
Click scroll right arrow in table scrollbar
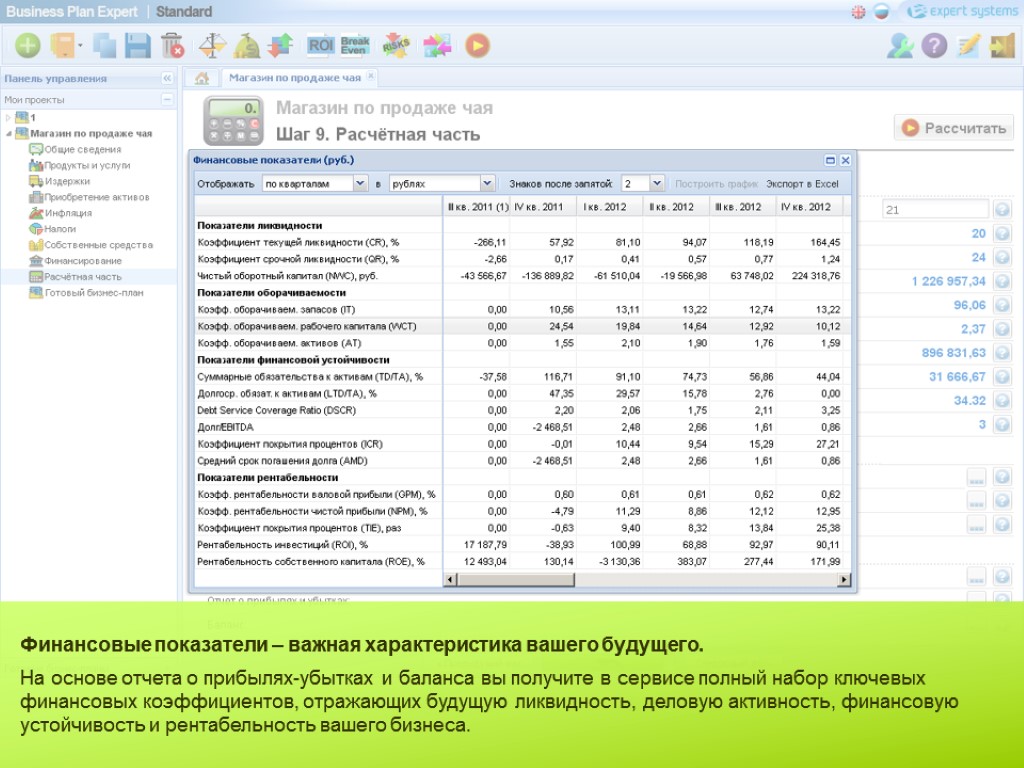[844, 579]
